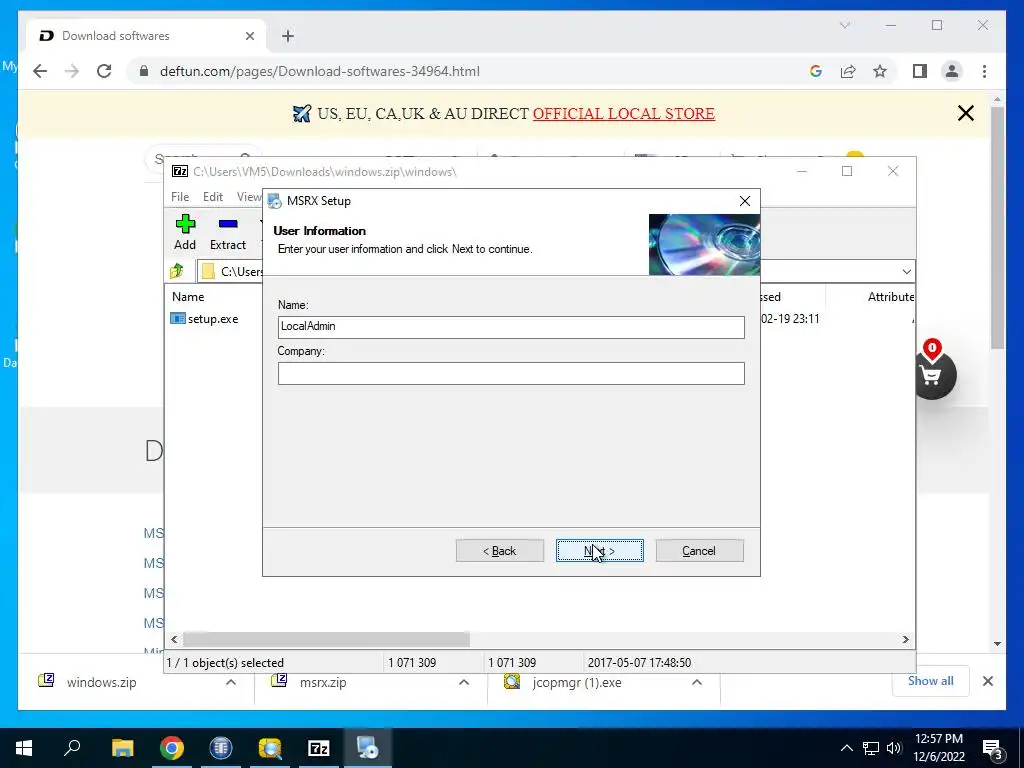Go Back in MSRX Setup wizard
The image size is (1024, 768).
click(x=500, y=551)
